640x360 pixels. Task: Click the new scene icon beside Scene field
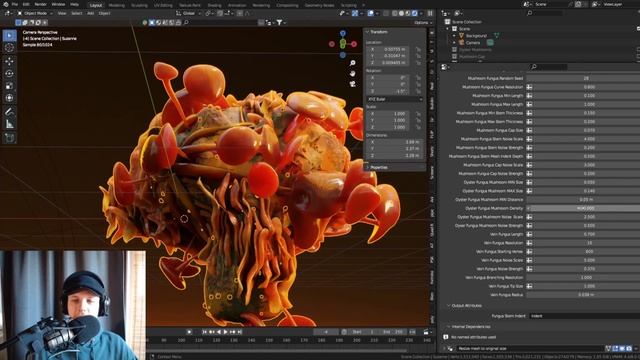[578, 4]
